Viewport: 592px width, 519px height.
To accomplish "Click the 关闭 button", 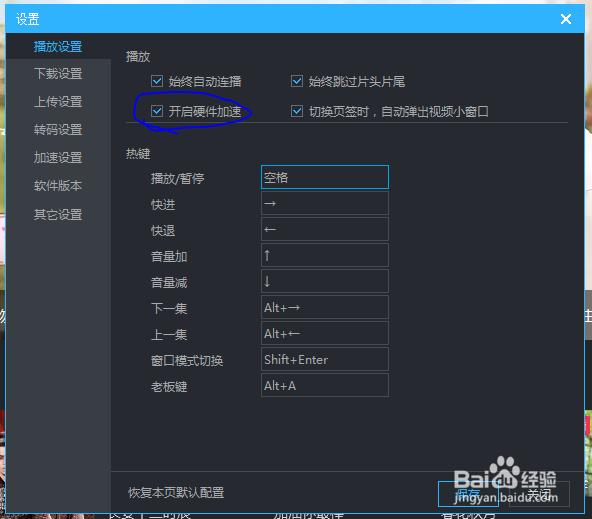I will pyautogui.click(x=539, y=494).
